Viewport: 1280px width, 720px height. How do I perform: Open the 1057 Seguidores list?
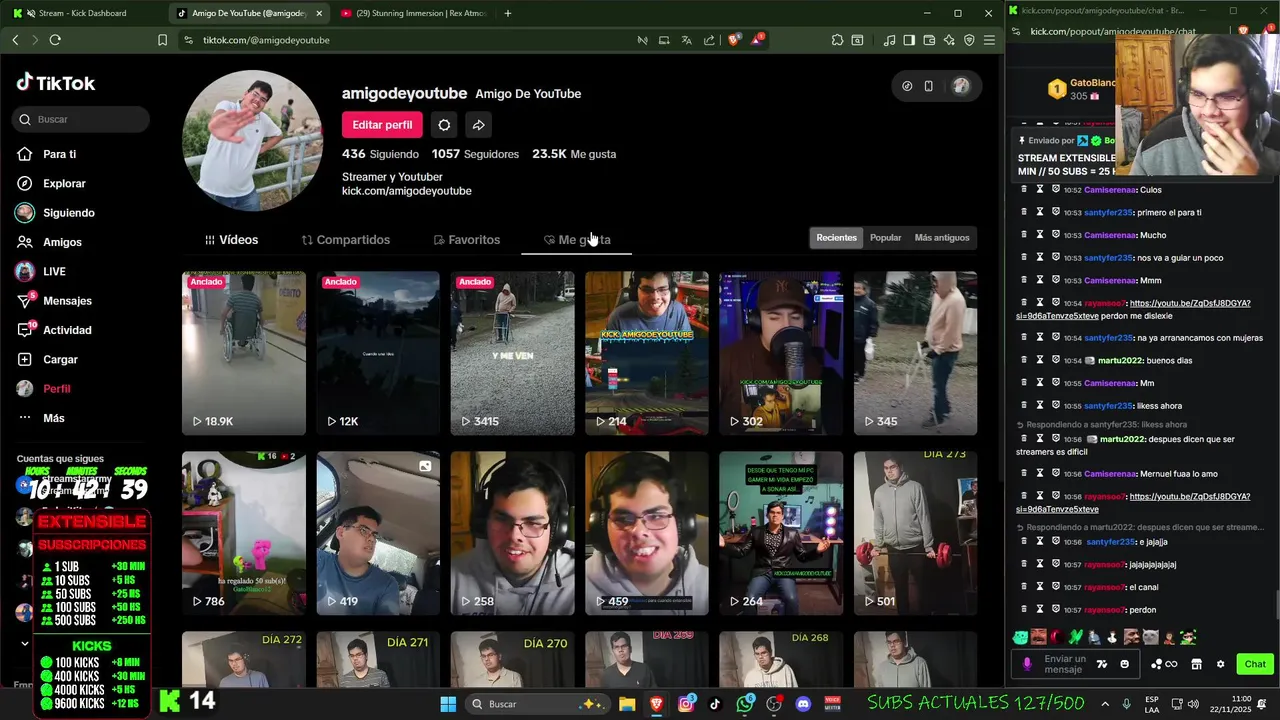click(475, 154)
